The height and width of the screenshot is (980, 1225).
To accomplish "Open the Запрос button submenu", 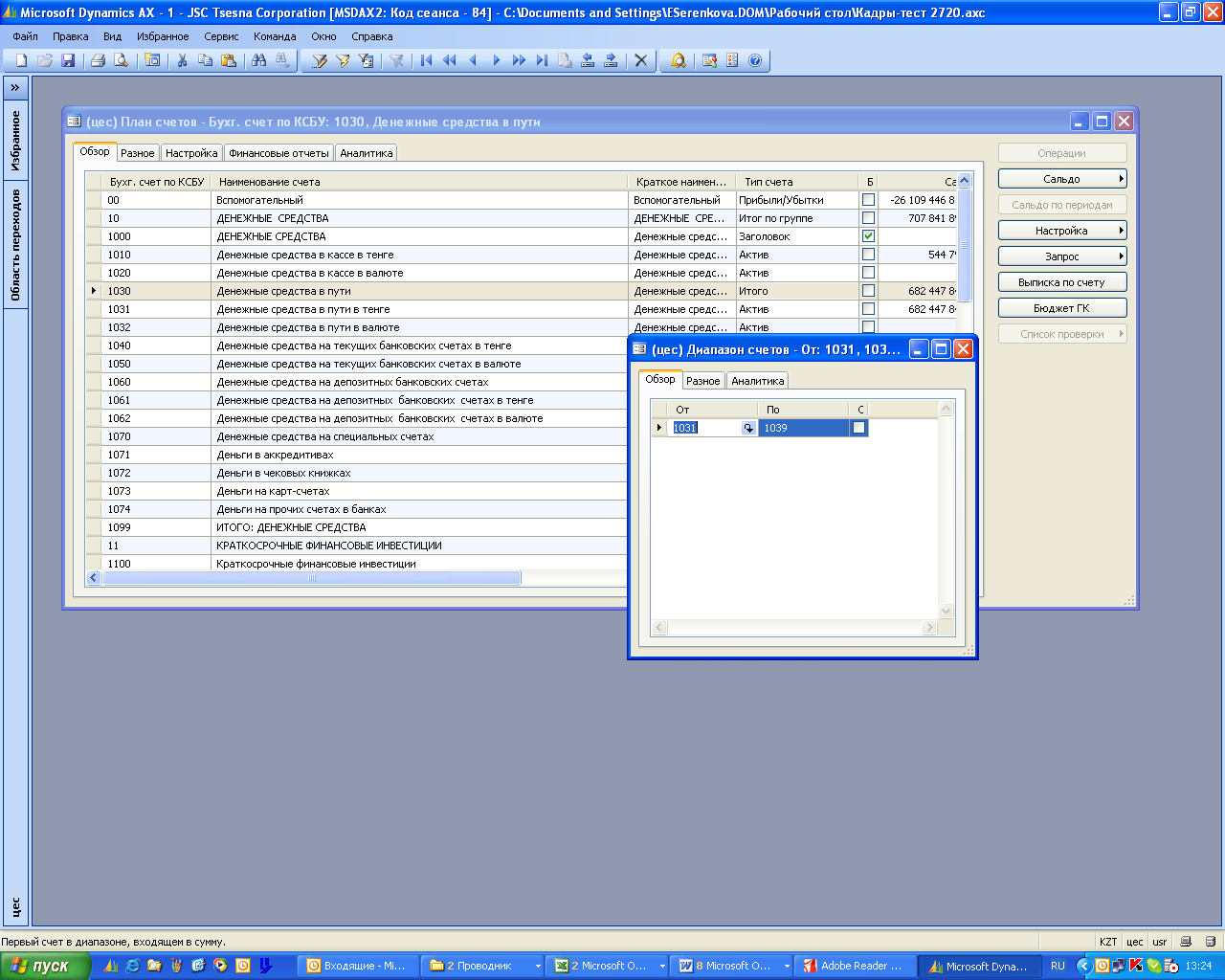I will 1062,256.
